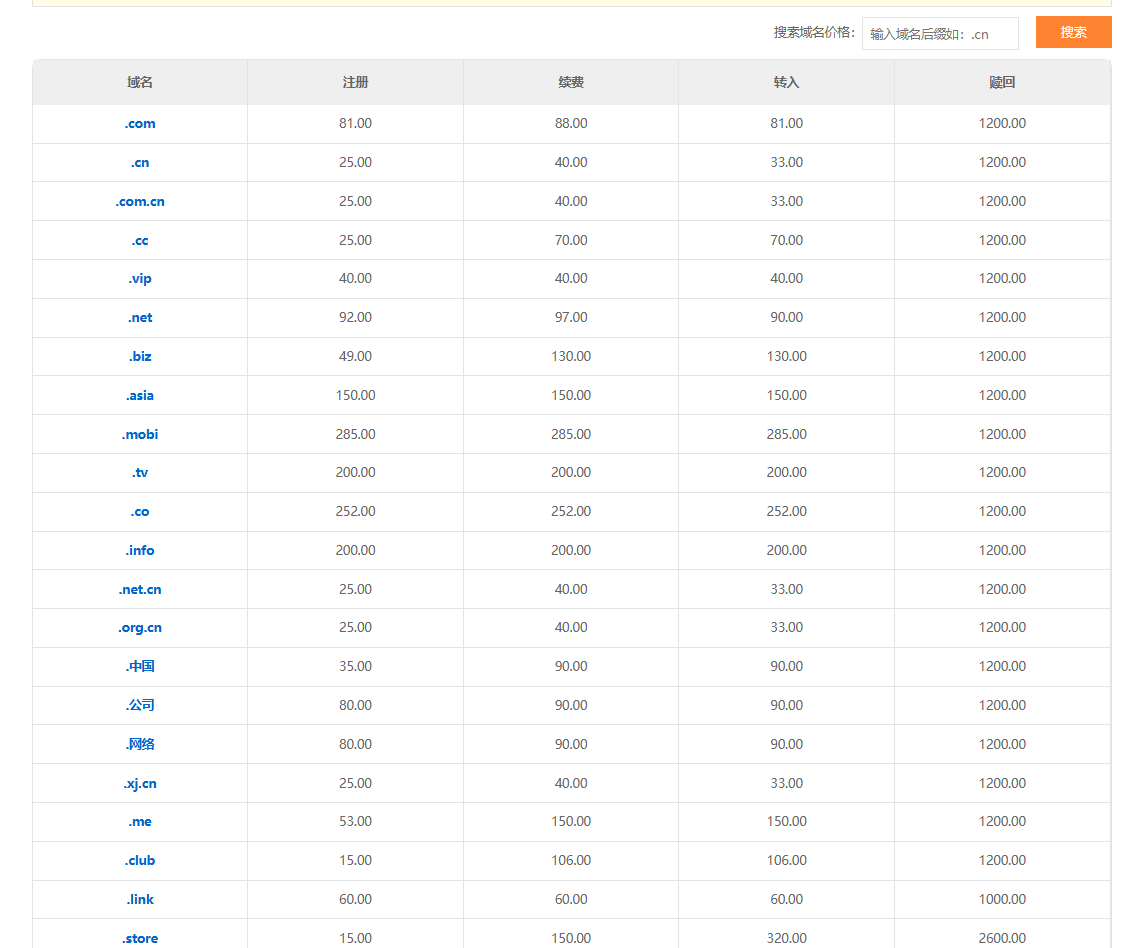Open the .asia domain link

tap(139, 396)
